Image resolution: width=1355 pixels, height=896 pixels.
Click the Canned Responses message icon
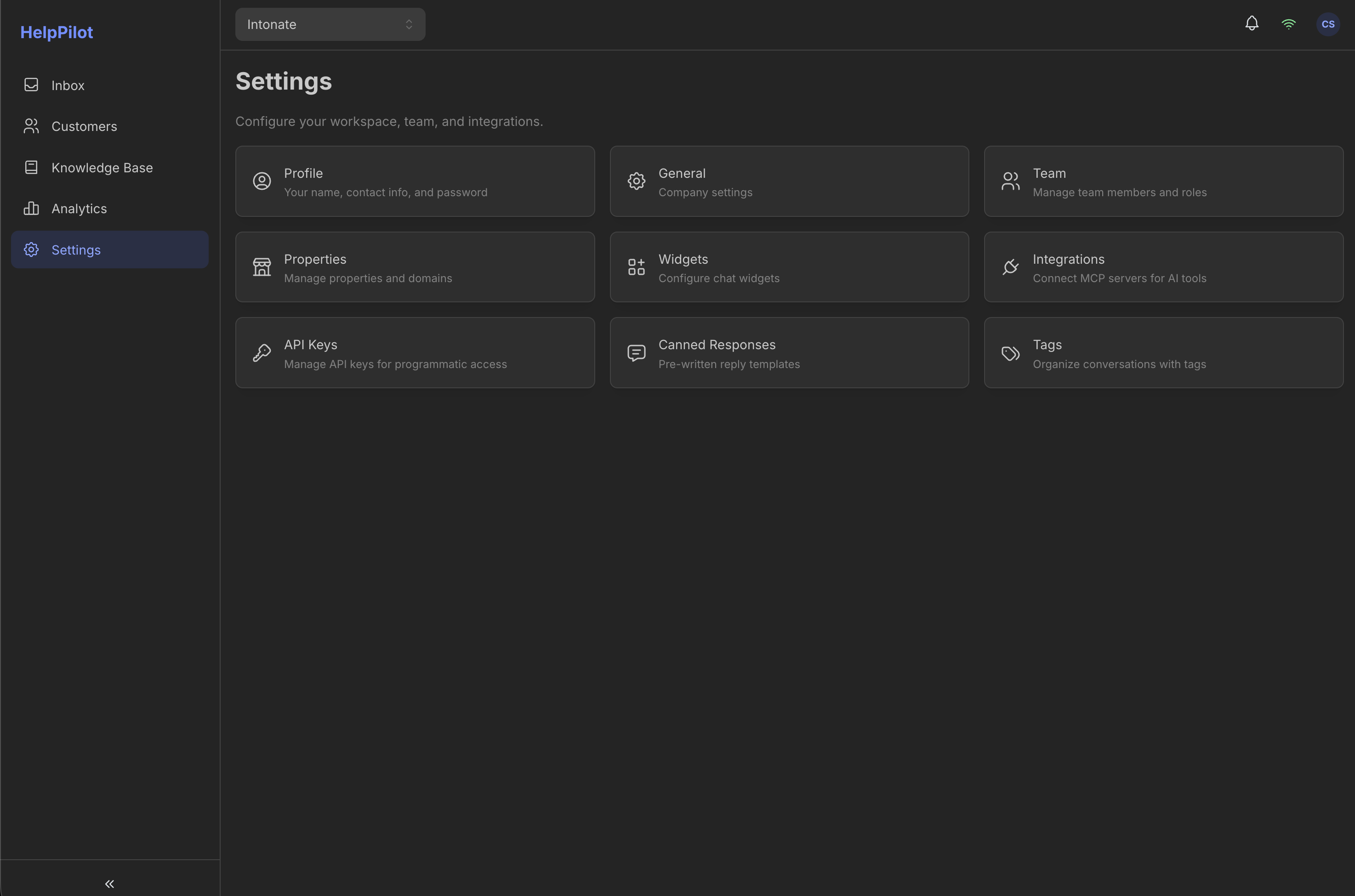click(x=636, y=353)
